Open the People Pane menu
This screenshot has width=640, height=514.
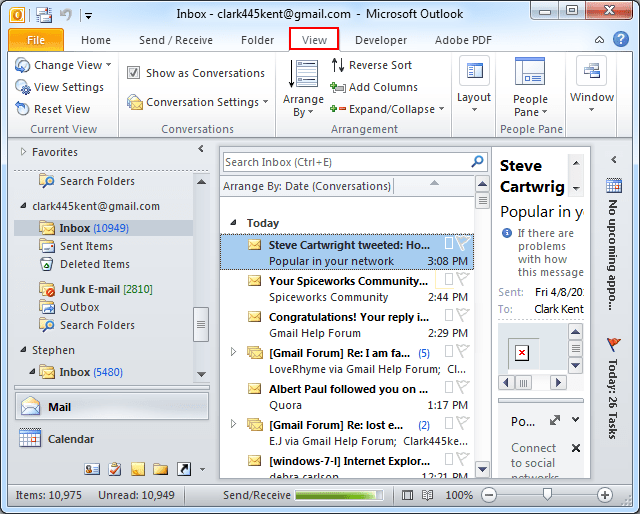tap(530, 87)
